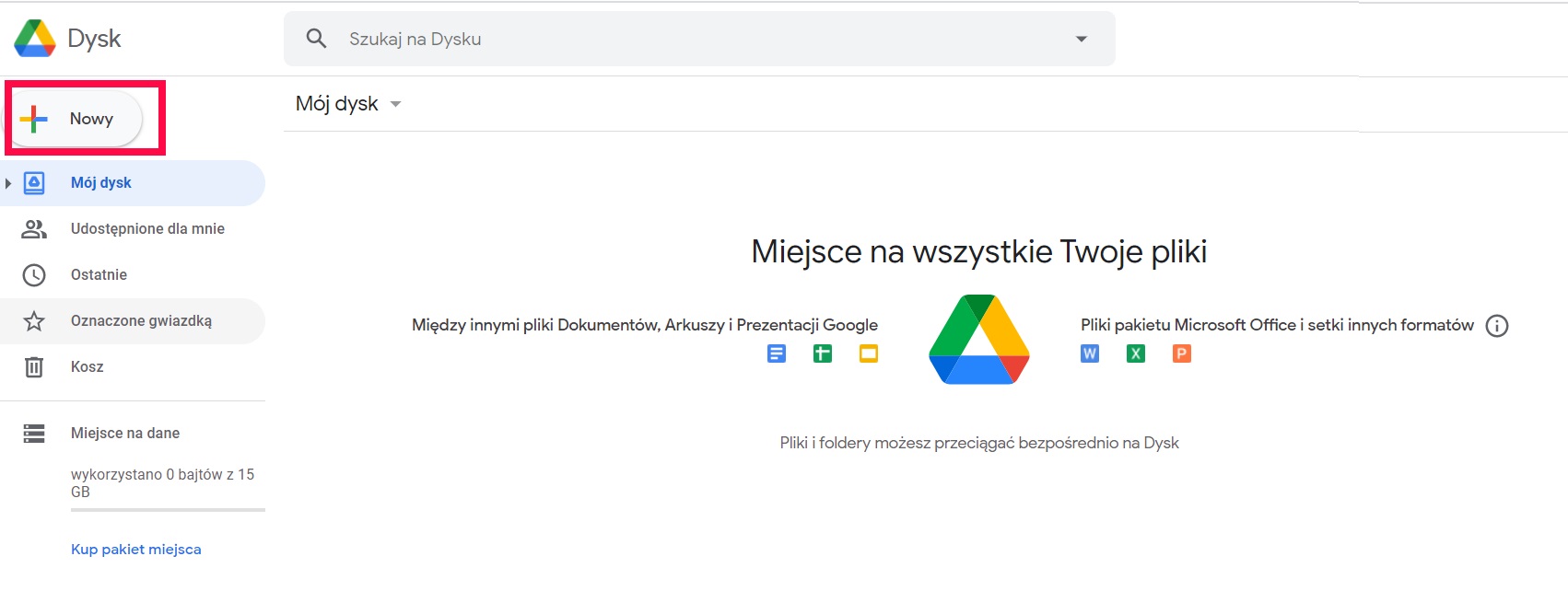Image resolution: width=1568 pixels, height=591 pixels.
Task: Open the Ostatnie recent files view
Action: [x=133, y=275]
